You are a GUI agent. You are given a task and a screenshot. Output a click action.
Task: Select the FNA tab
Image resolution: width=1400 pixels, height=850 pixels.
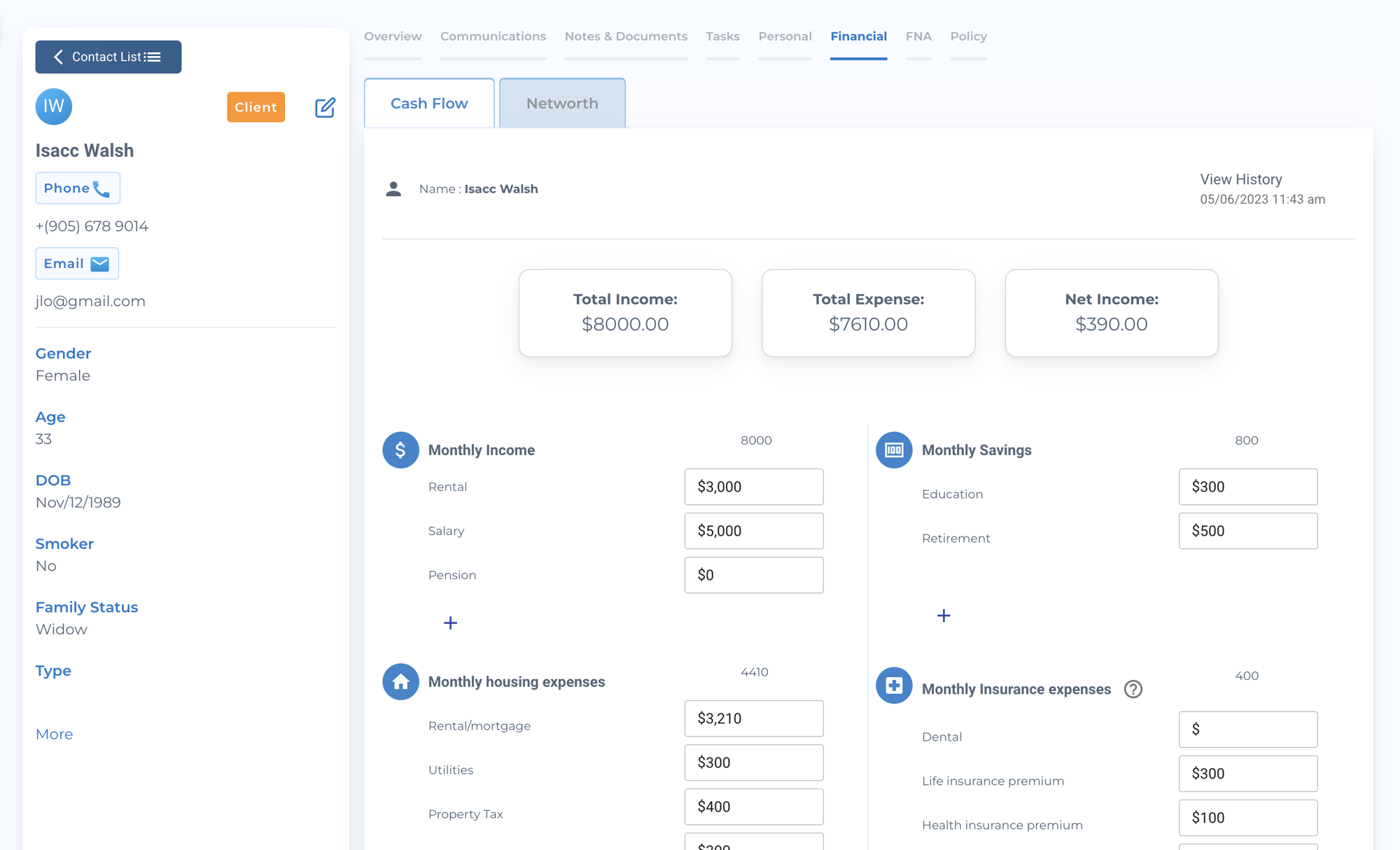tap(918, 36)
